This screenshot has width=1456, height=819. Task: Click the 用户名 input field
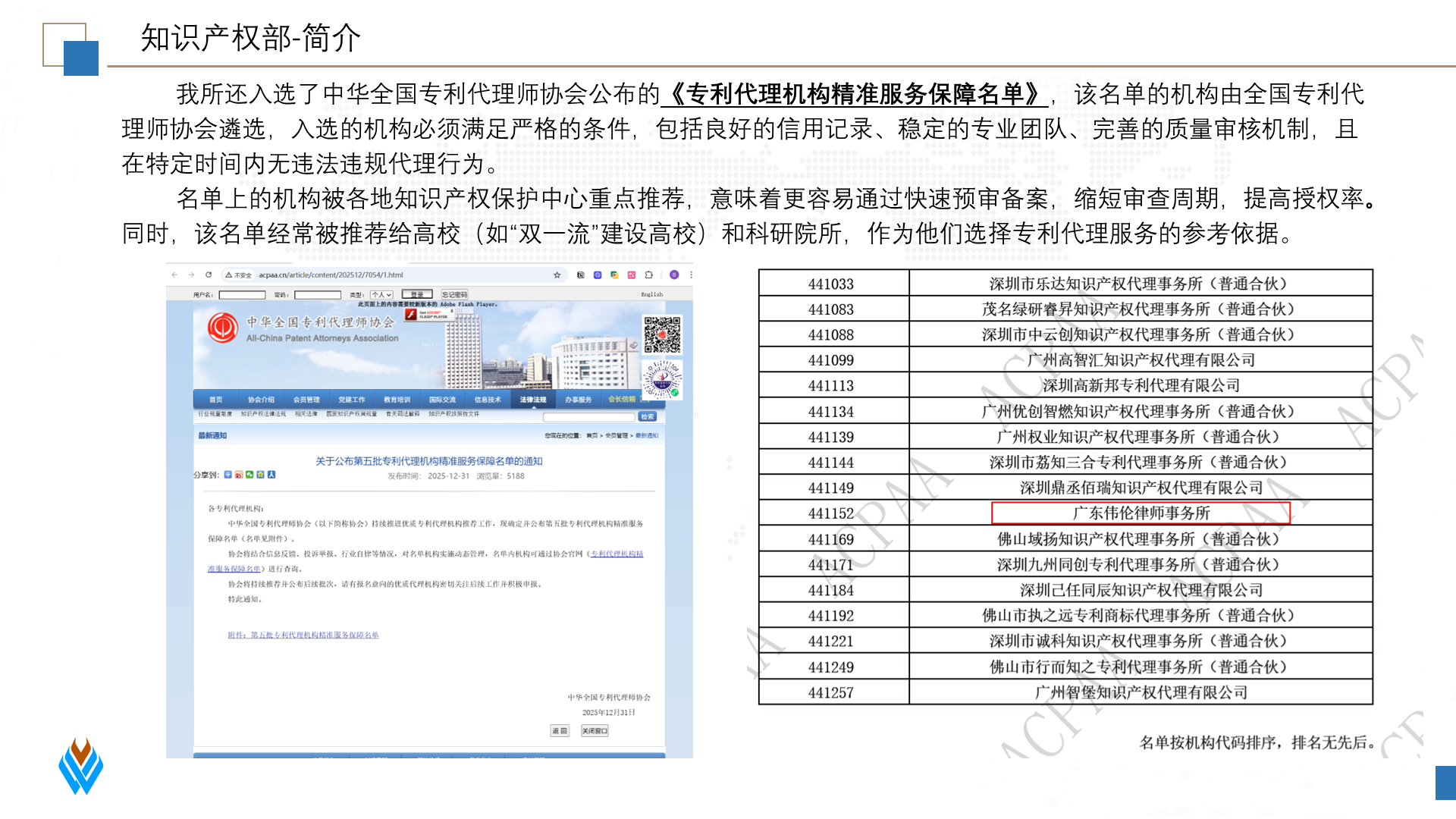[x=242, y=294]
